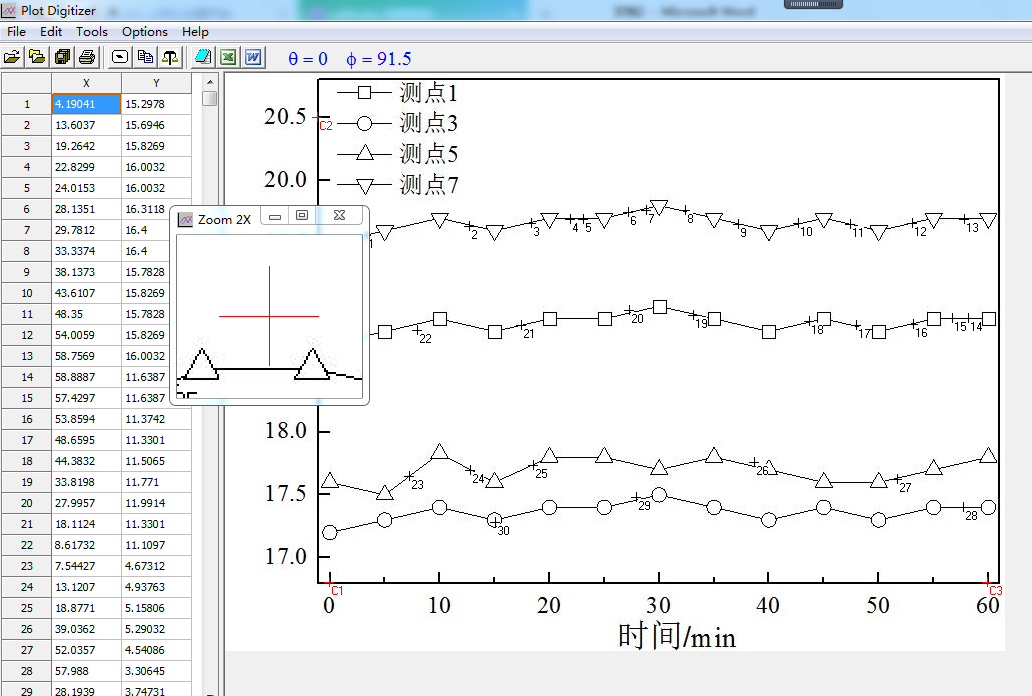The height and width of the screenshot is (696, 1032).
Task: Click the axis calibration scales icon
Action: tap(169, 57)
